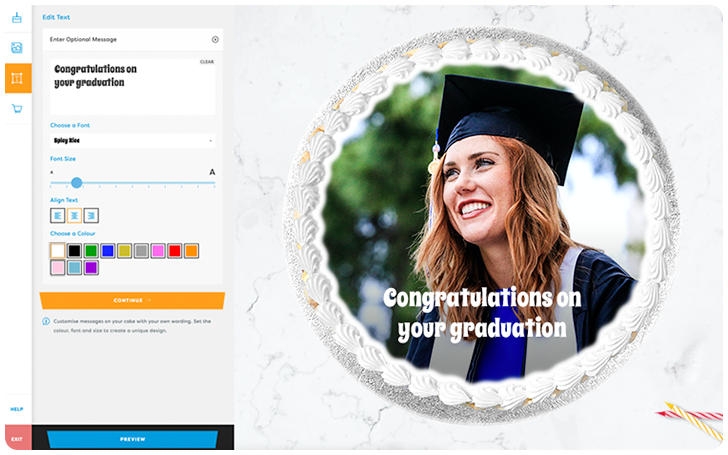Open the shopping cart sidebar icon
The image size is (728, 455).
pyautogui.click(x=17, y=109)
